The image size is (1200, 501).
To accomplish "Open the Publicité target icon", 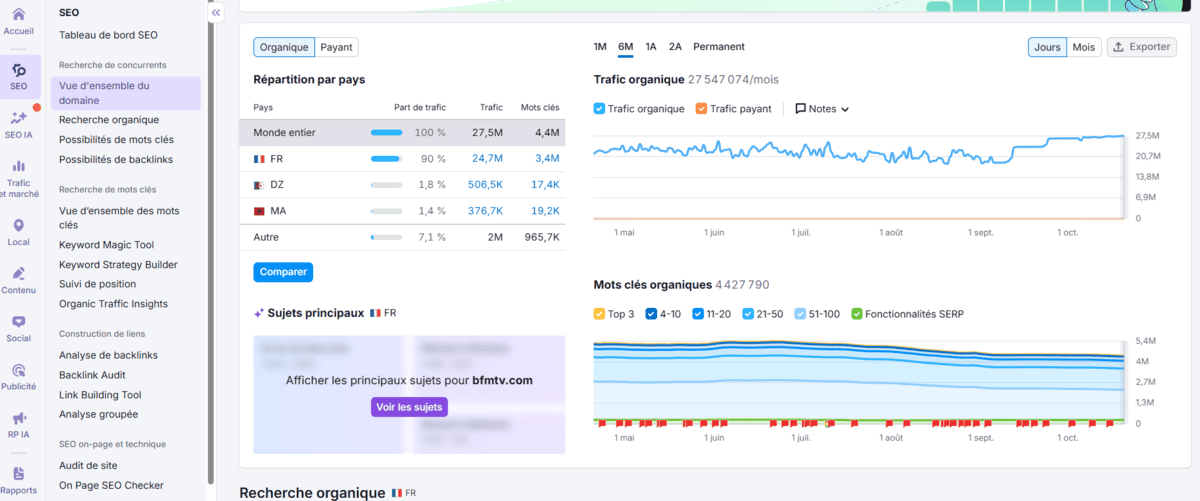I will click(x=19, y=370).
